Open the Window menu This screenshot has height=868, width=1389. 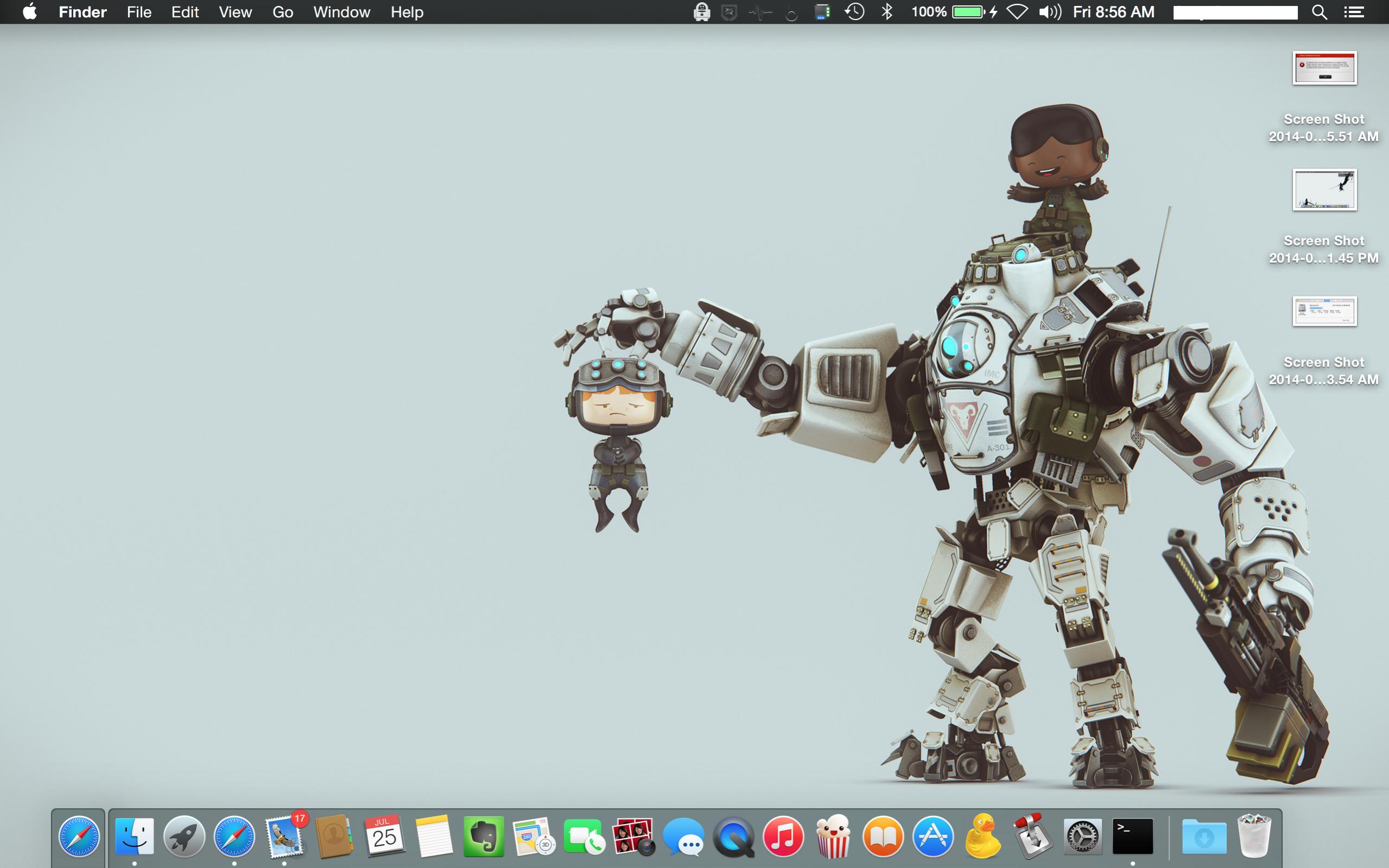pos(341,12)
